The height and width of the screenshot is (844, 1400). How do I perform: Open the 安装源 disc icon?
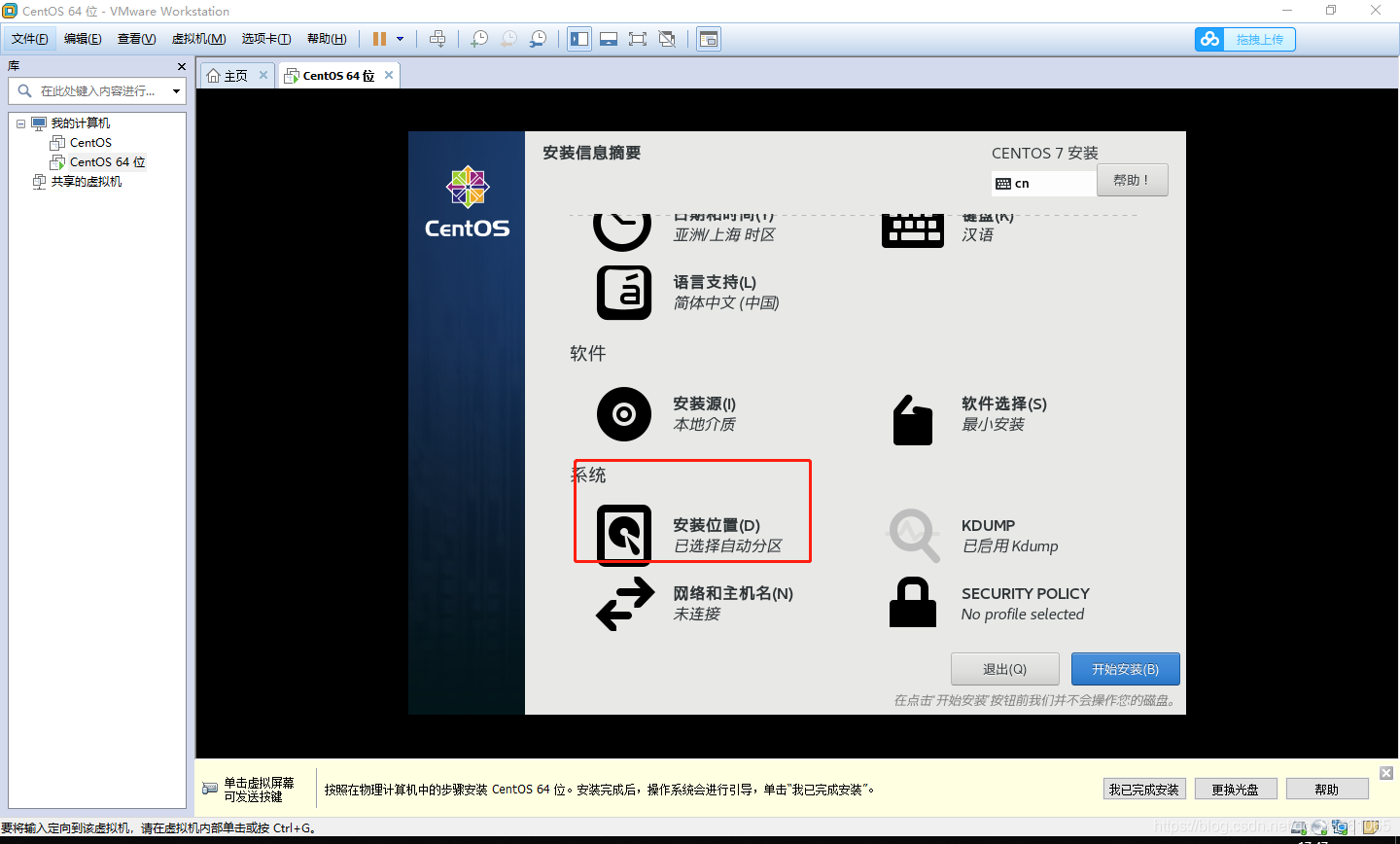pyautogui.click(x=624, y=414)
